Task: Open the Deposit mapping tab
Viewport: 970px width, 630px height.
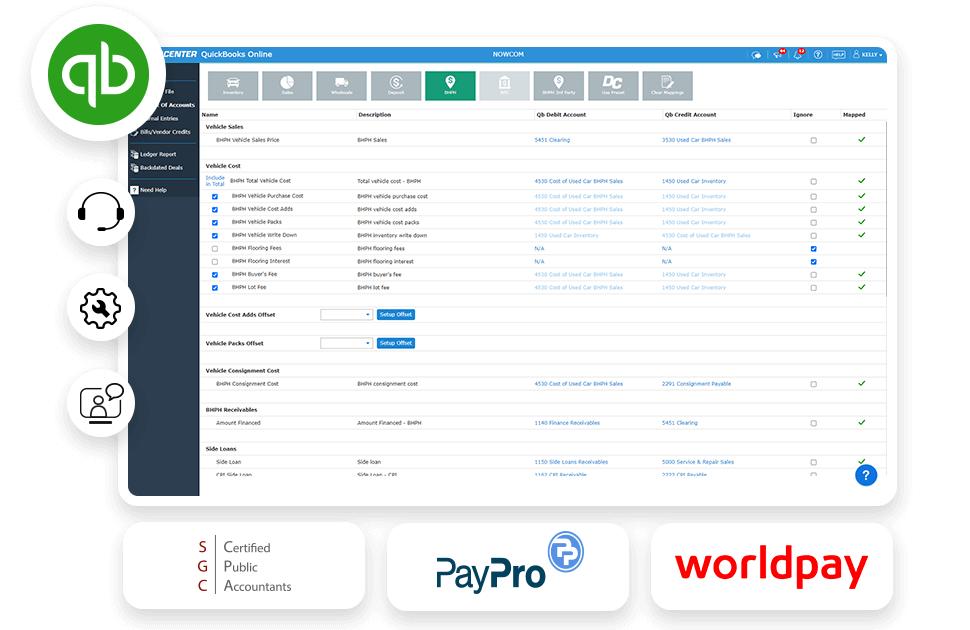Action: [x=396, y=85]
